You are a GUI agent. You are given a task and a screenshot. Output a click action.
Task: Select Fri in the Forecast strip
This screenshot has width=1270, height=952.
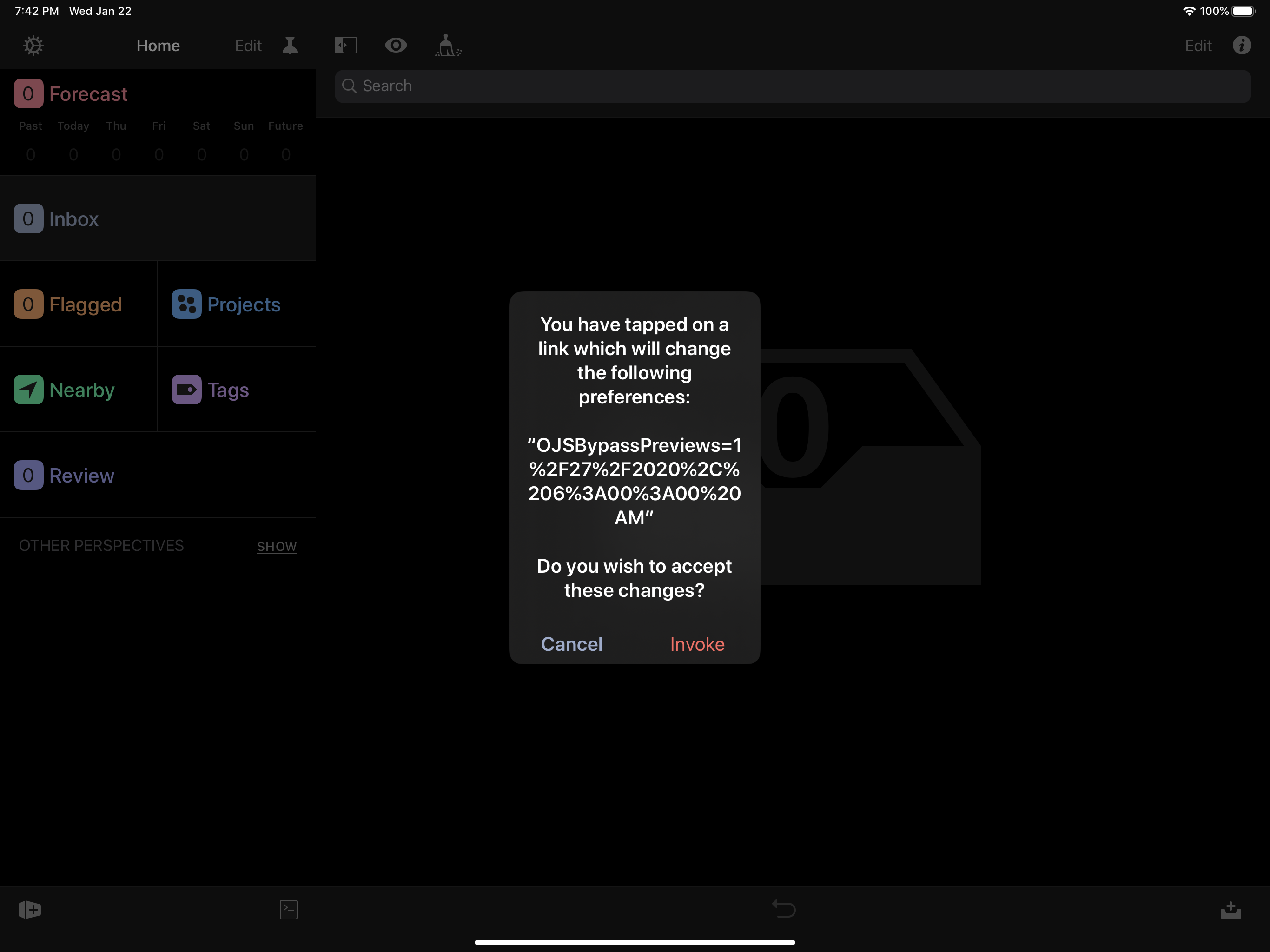coord(159,140)
